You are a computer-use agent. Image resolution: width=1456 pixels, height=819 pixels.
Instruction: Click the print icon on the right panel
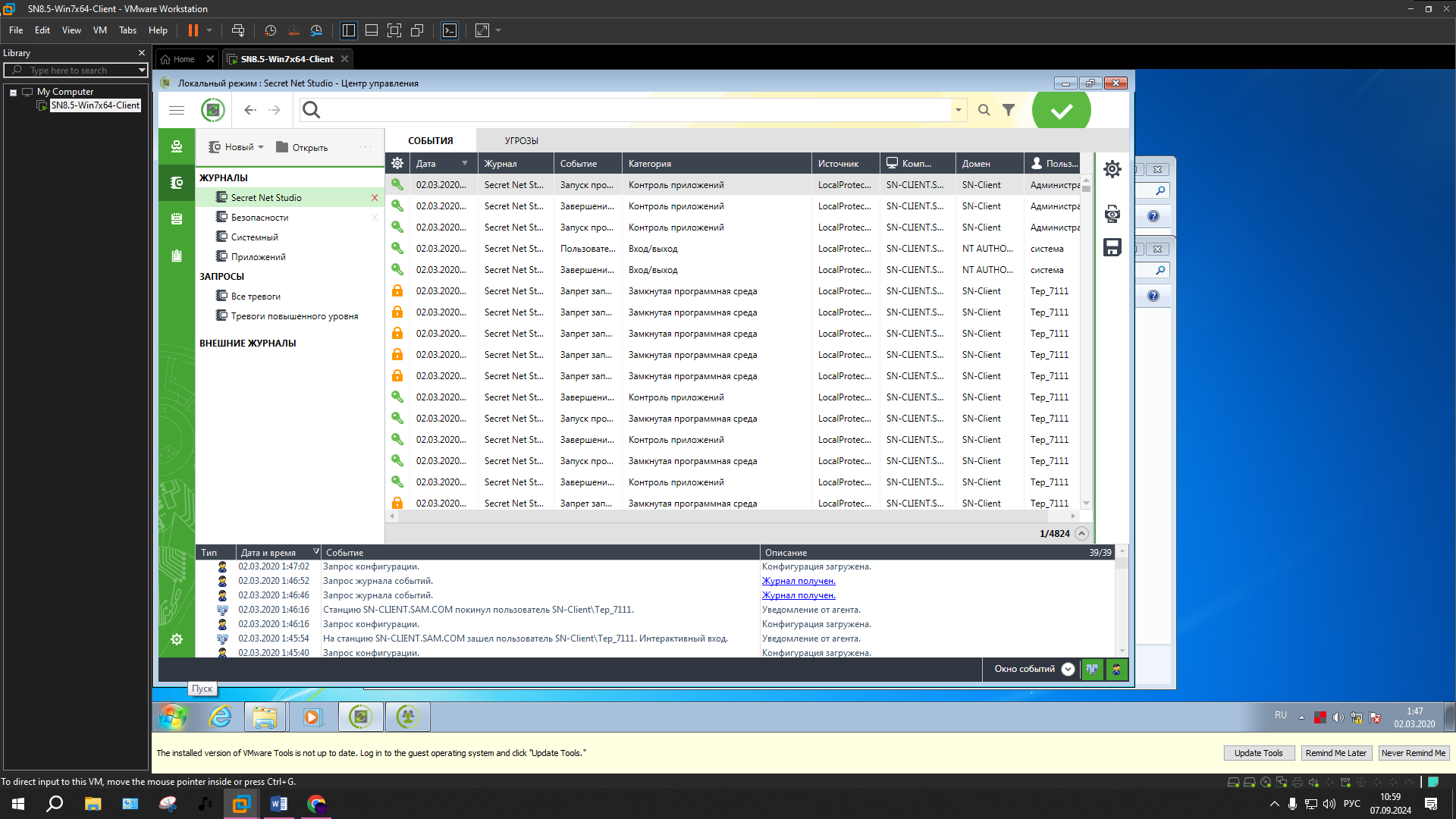tap(1112, 214)
